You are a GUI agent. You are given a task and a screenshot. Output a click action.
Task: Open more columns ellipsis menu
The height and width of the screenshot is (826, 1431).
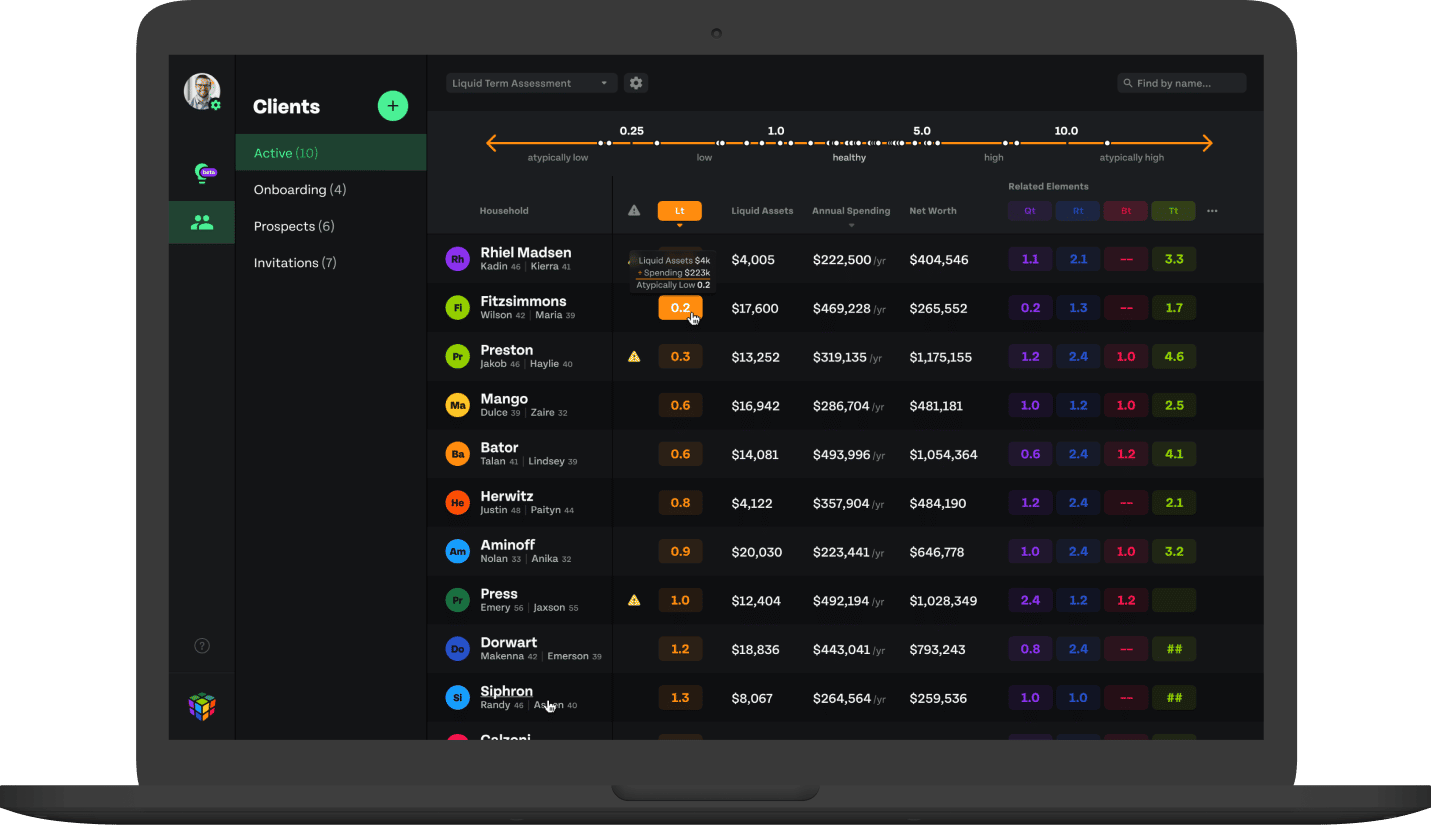tap(1212, 211)
